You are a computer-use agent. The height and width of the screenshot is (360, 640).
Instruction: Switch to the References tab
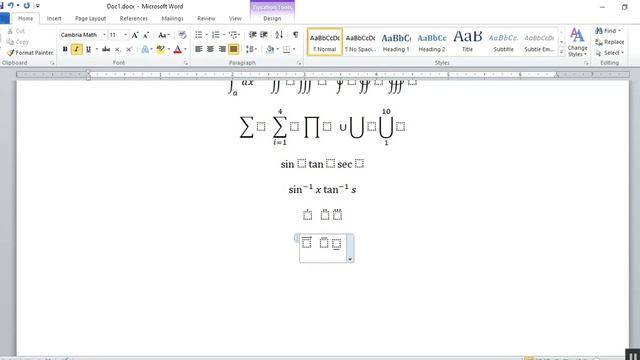[x=133, y=18]
